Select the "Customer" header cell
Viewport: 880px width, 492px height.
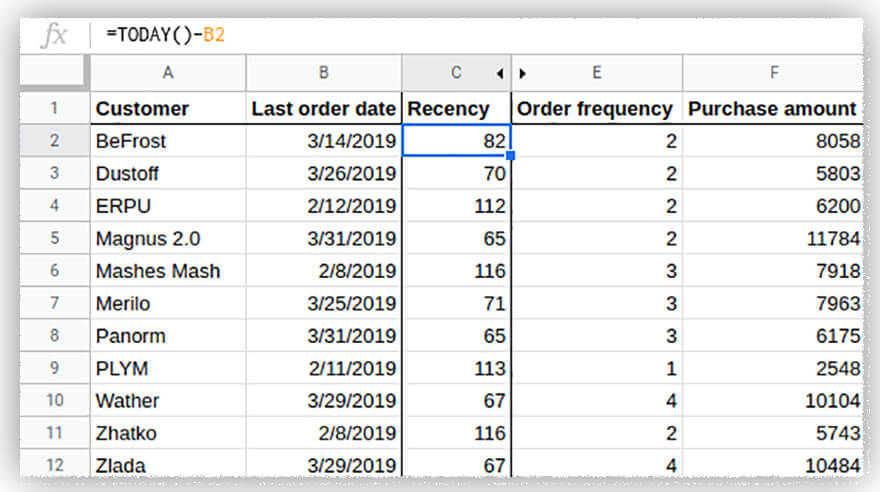(167, 109)
